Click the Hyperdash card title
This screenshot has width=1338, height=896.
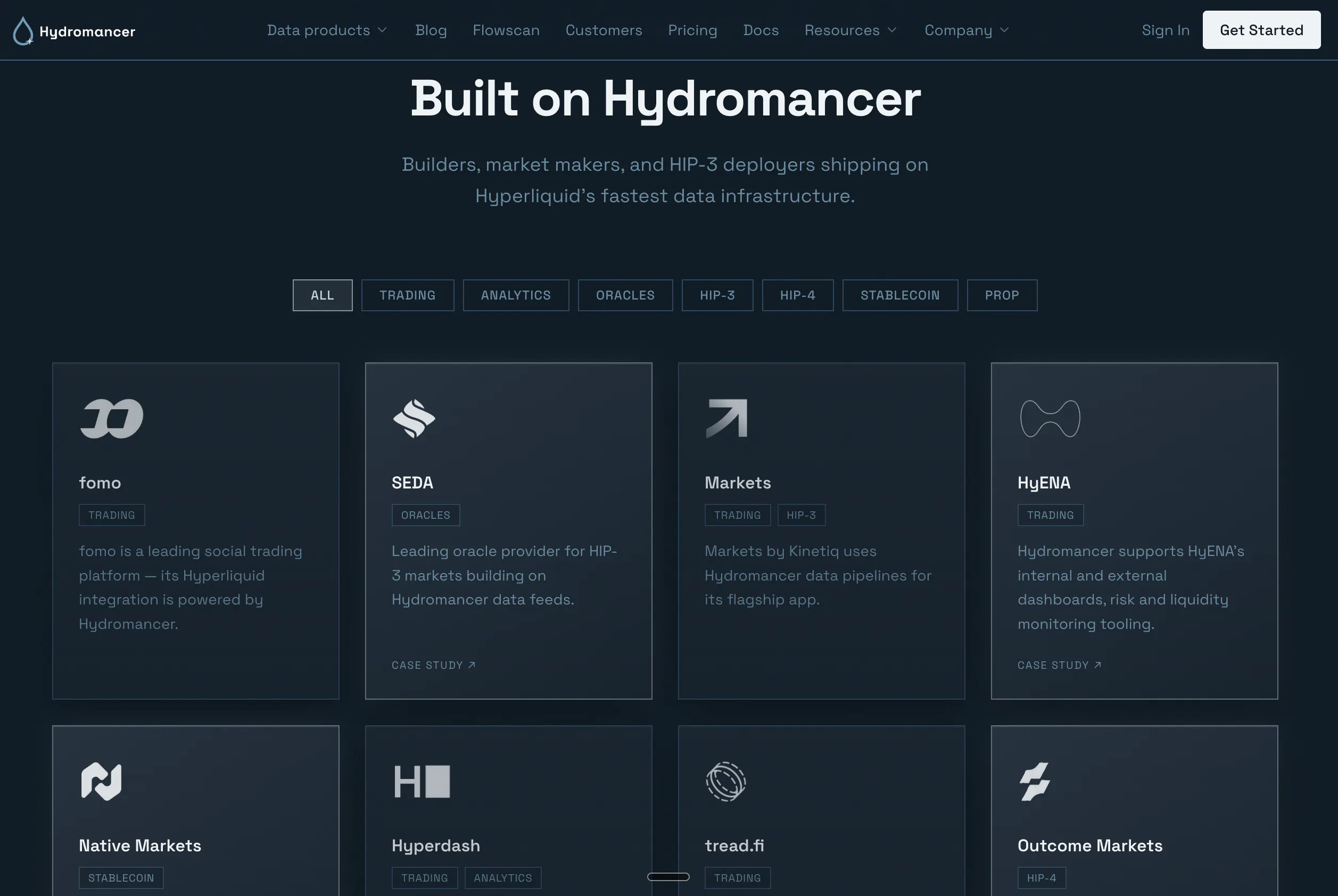pos(435,845)
